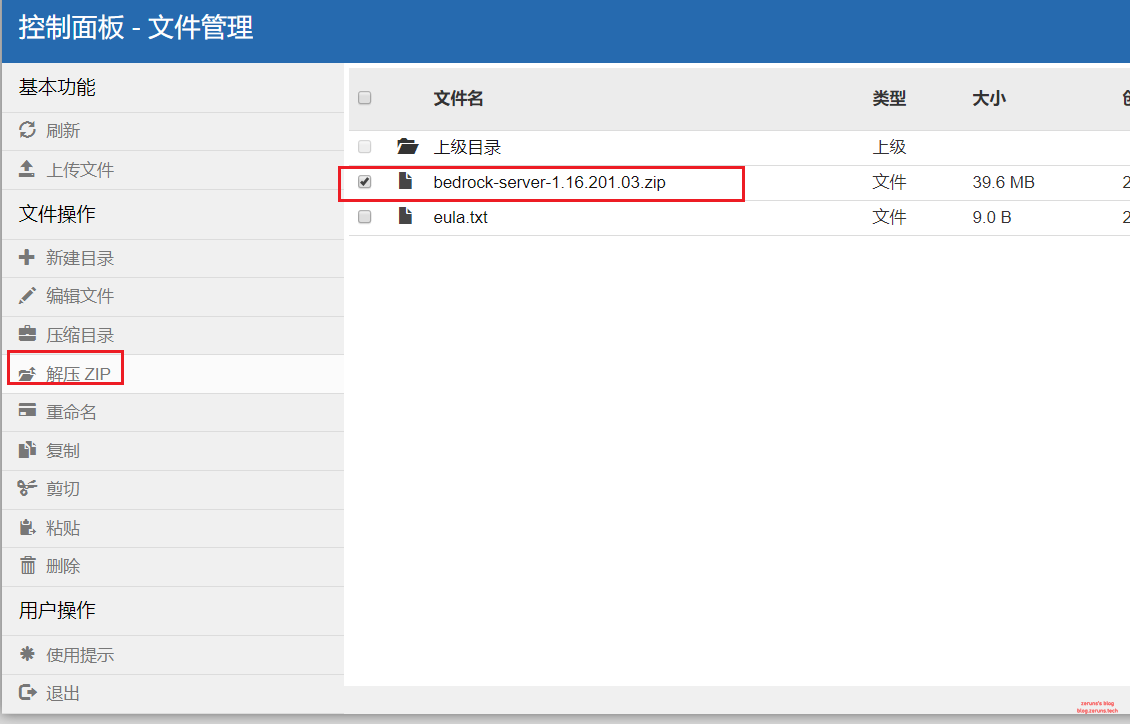Click 粘贴 label in sidebar
The width and height of the screenshot is (1130, 724).
click(x=63, y=528)
